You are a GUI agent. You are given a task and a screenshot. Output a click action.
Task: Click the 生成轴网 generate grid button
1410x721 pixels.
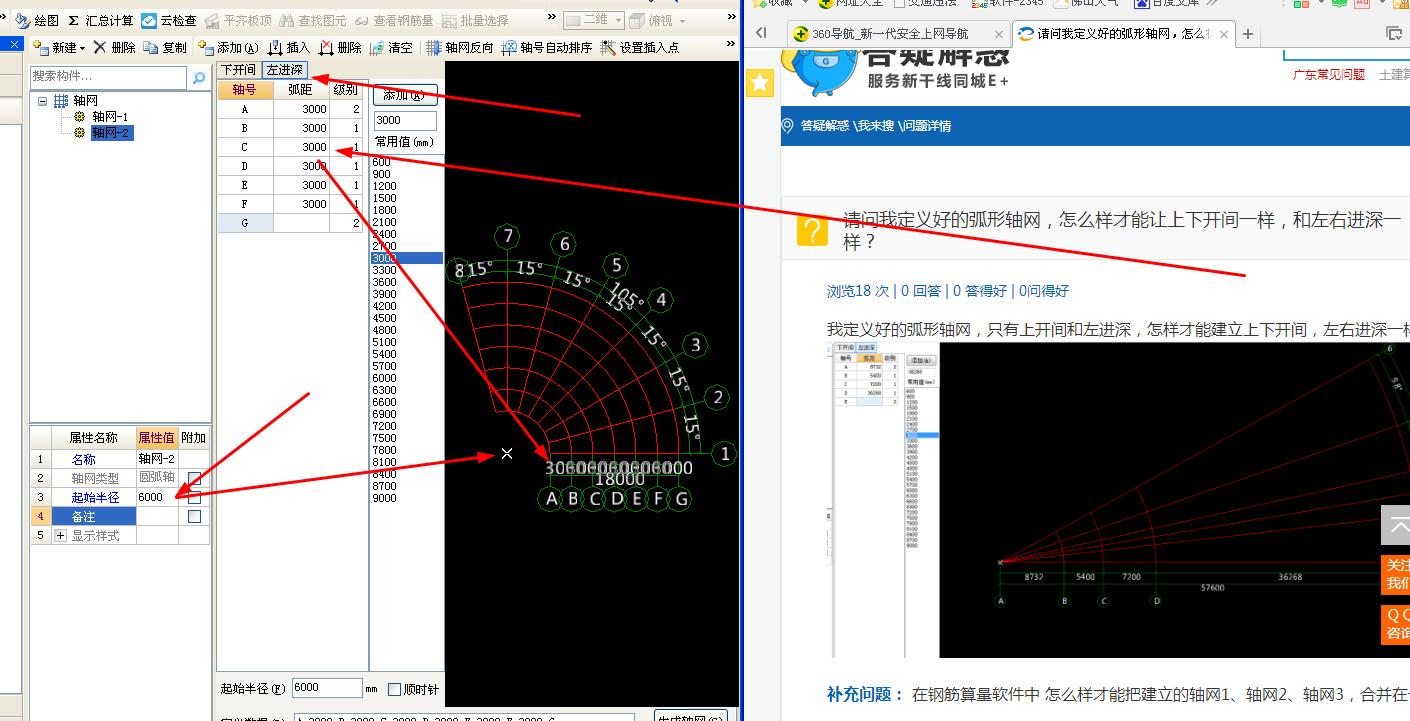tap(690, 717)
